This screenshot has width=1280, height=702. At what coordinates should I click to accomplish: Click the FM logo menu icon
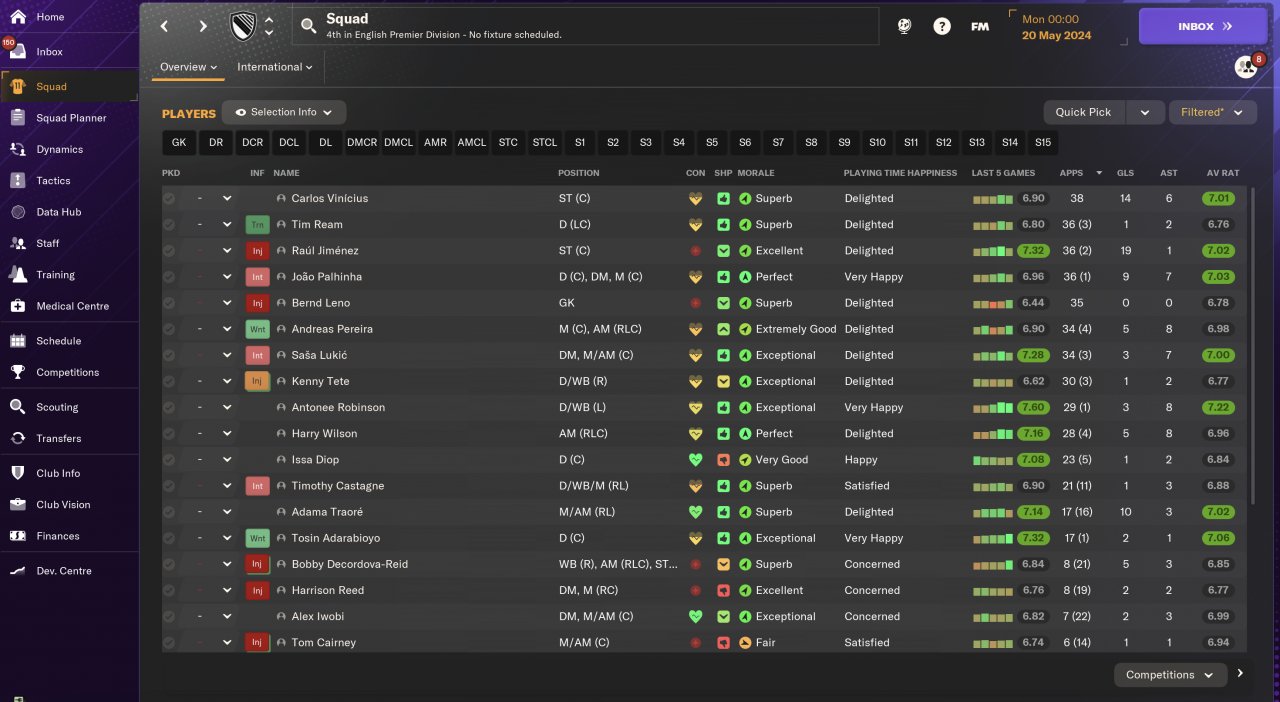980,27
